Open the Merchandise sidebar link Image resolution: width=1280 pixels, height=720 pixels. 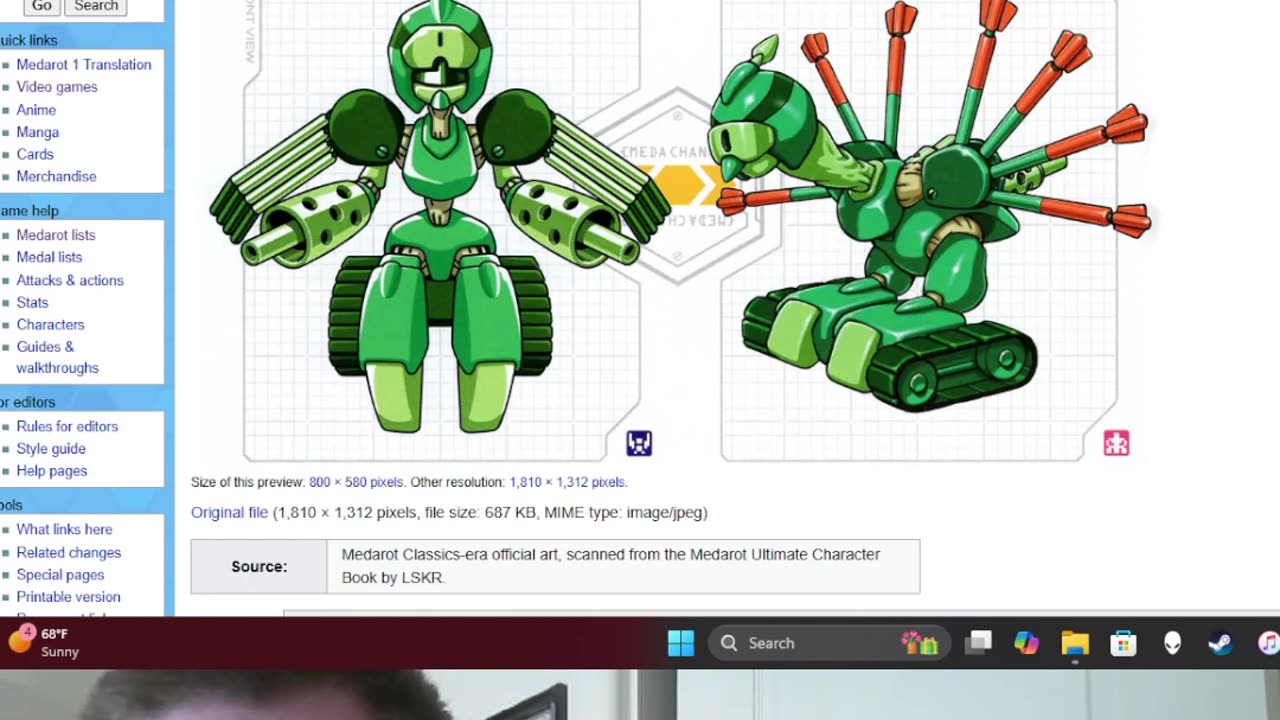click(x=56, y=176)
